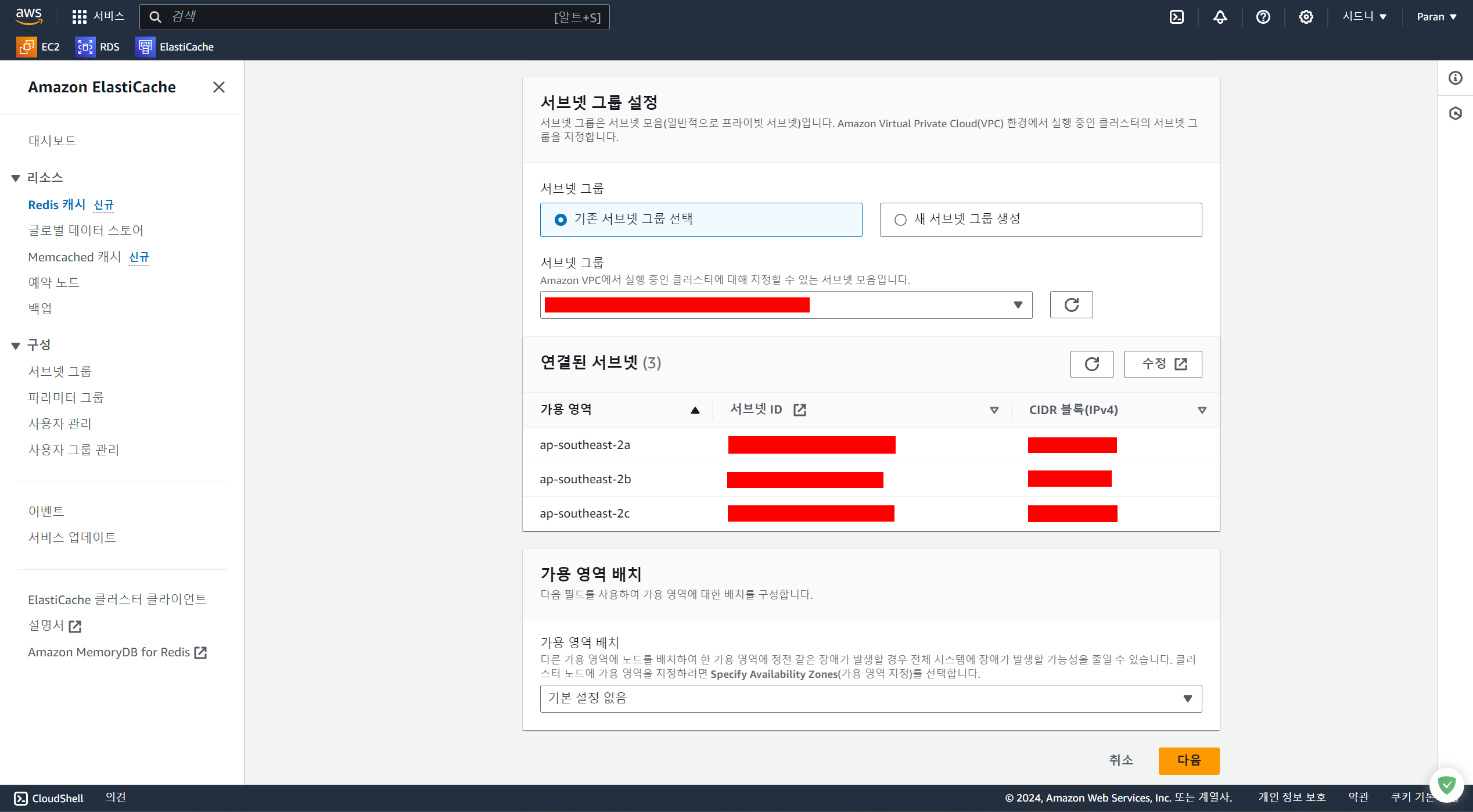Open the documentation external link icon
Viewport: 1473px width, 812px height.
point(75,626)
